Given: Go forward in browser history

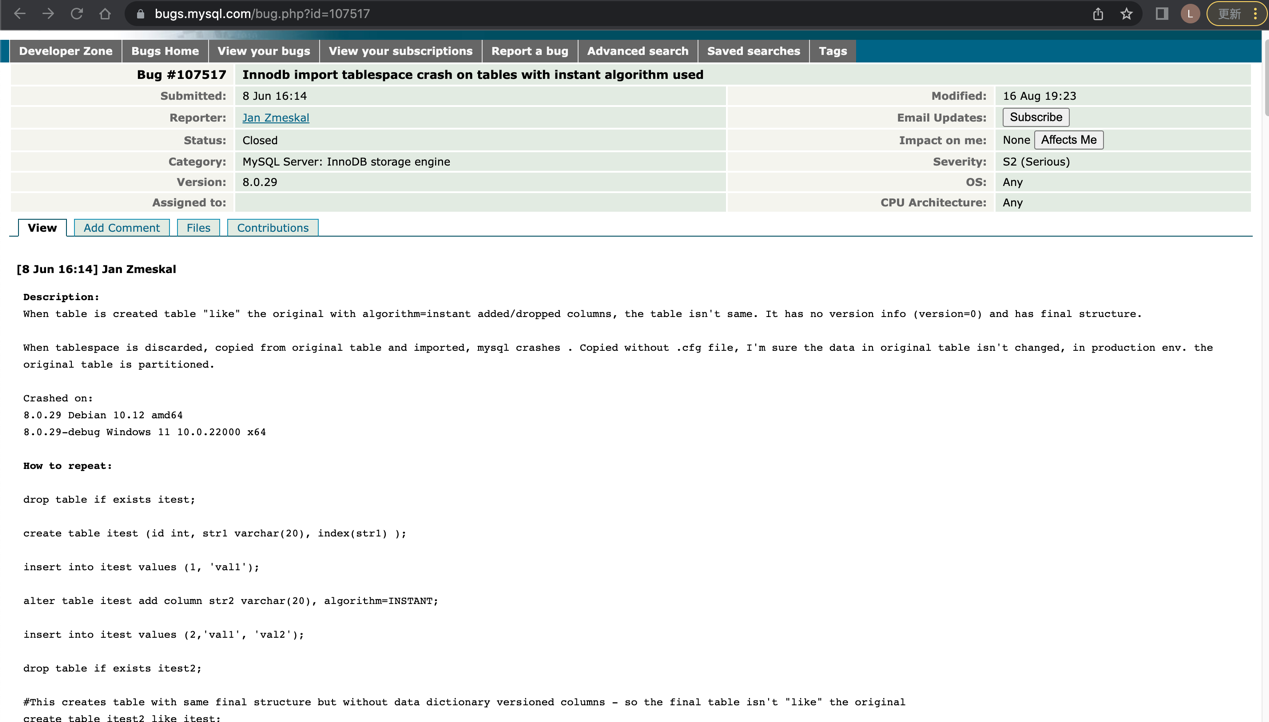Looking at the screenshot, I should [x=48, y=14].
